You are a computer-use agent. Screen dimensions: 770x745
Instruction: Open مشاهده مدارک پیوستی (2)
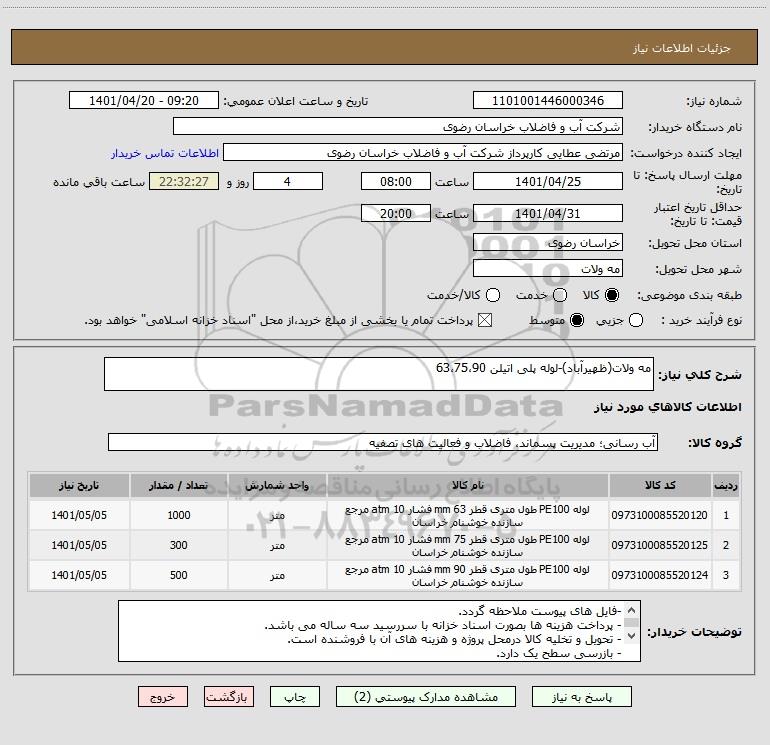click(426, 697)
